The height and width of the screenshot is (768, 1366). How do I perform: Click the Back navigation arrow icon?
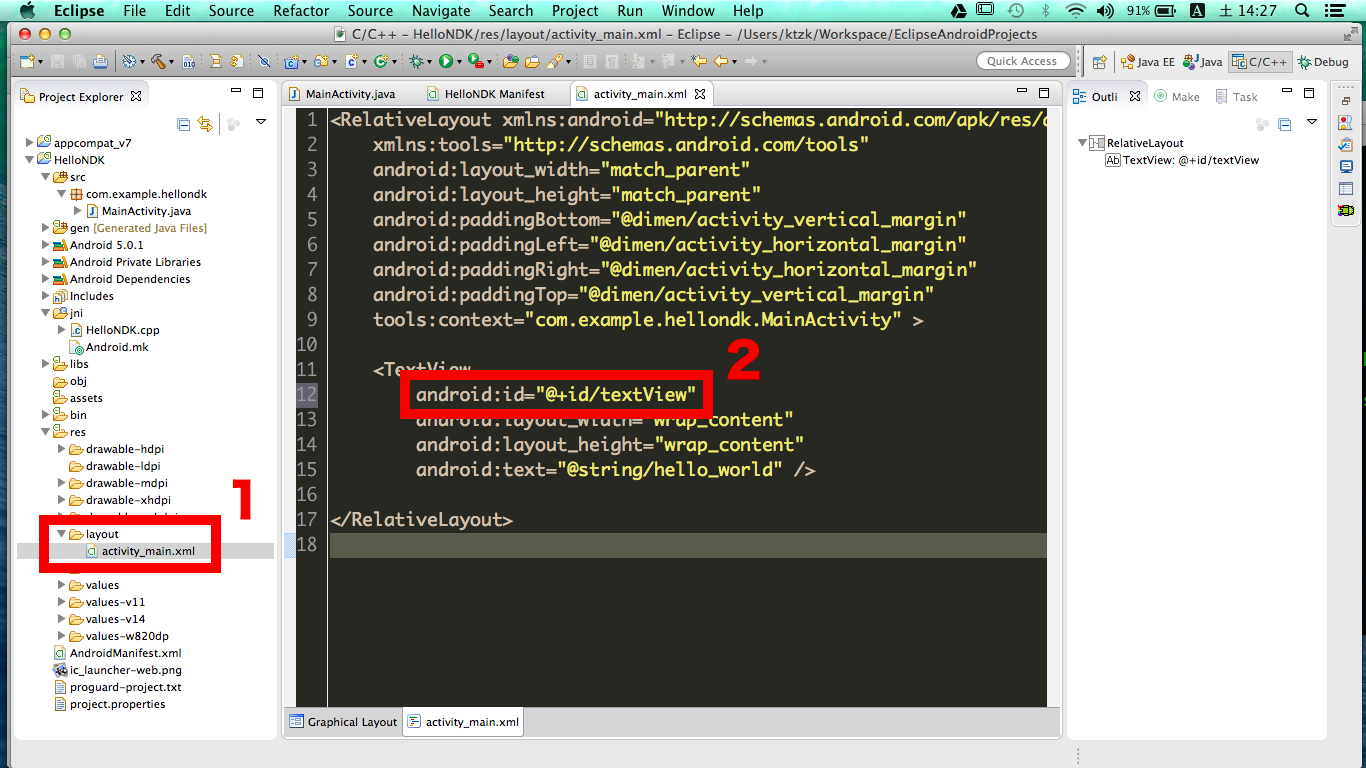click(721, 61)
